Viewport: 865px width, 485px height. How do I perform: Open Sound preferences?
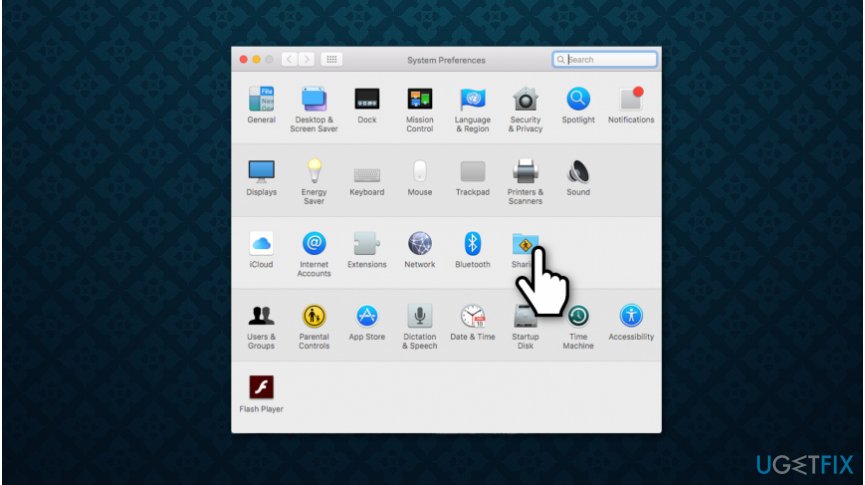578,172
